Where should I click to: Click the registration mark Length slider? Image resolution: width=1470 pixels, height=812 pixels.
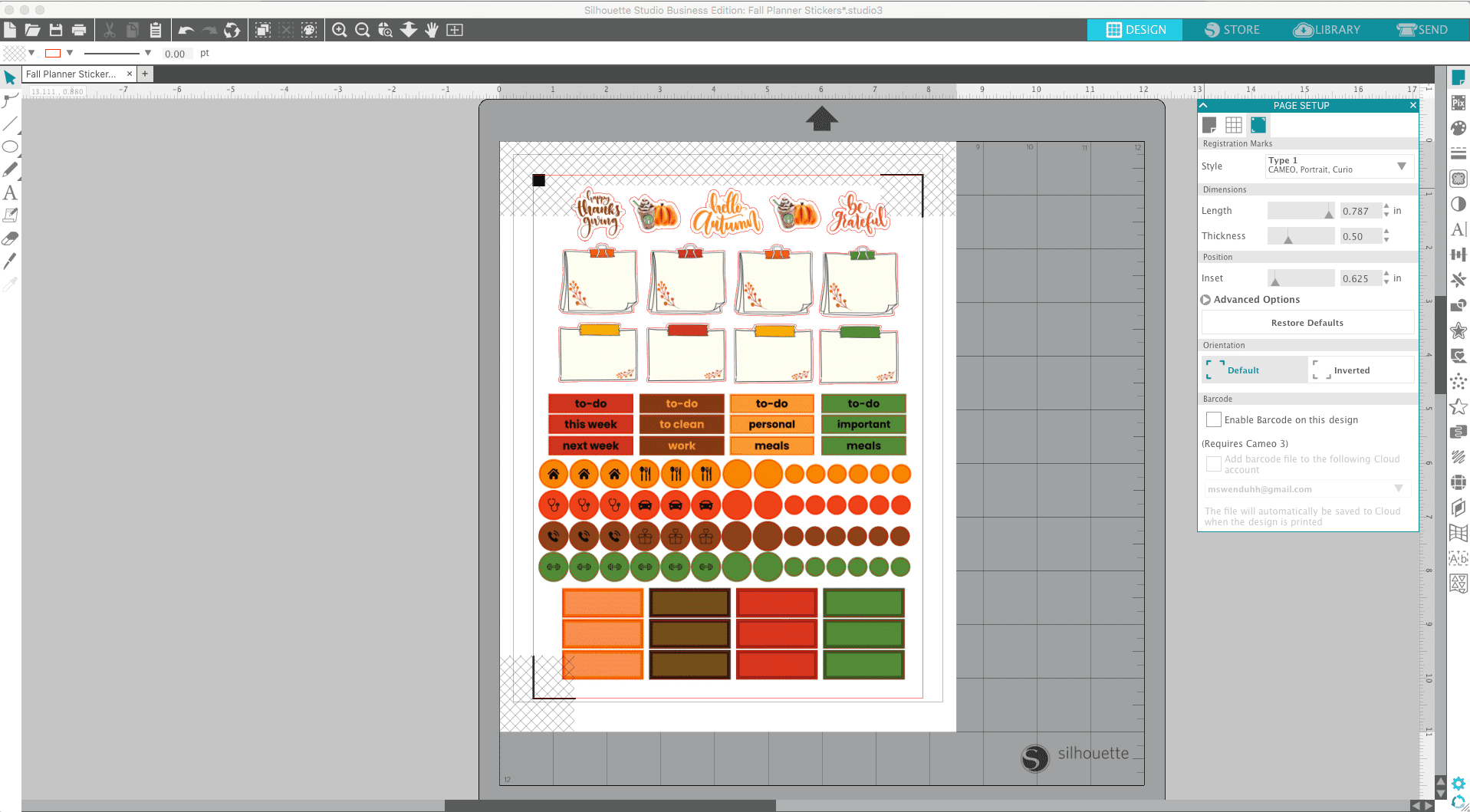point(1301,211)
